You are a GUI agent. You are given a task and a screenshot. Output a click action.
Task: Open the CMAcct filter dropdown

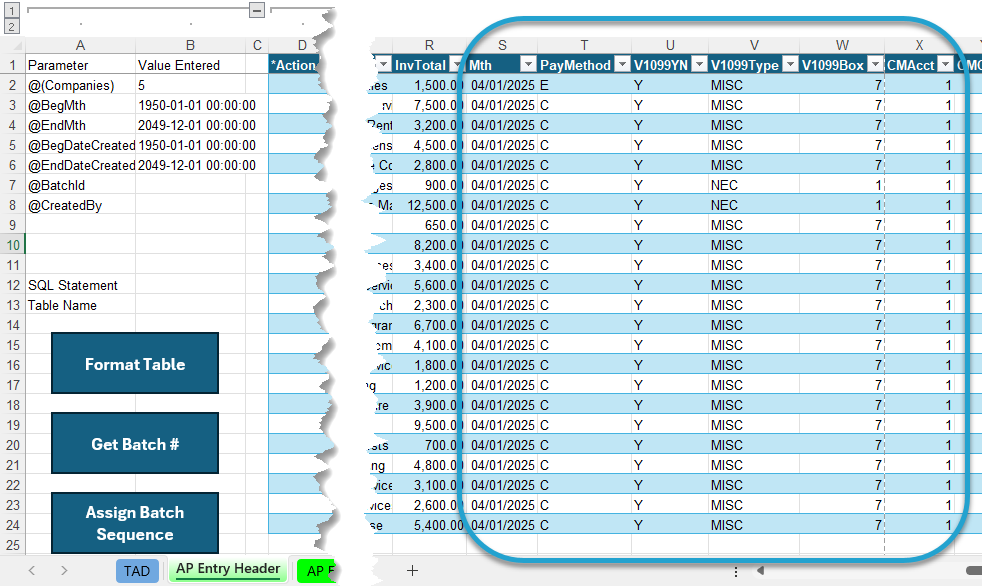(946, 65)
